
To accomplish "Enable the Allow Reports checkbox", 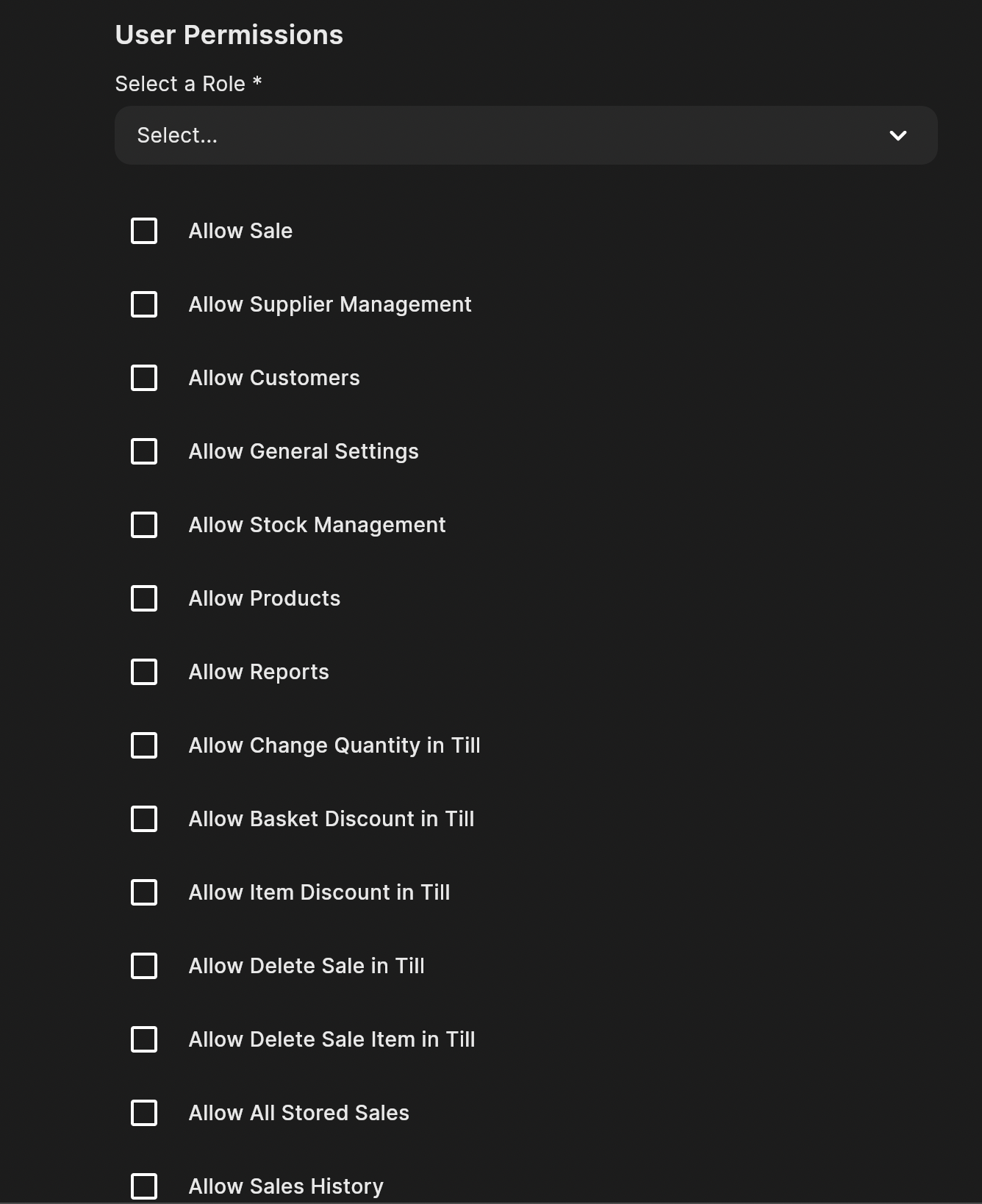I will coord(144,672).
